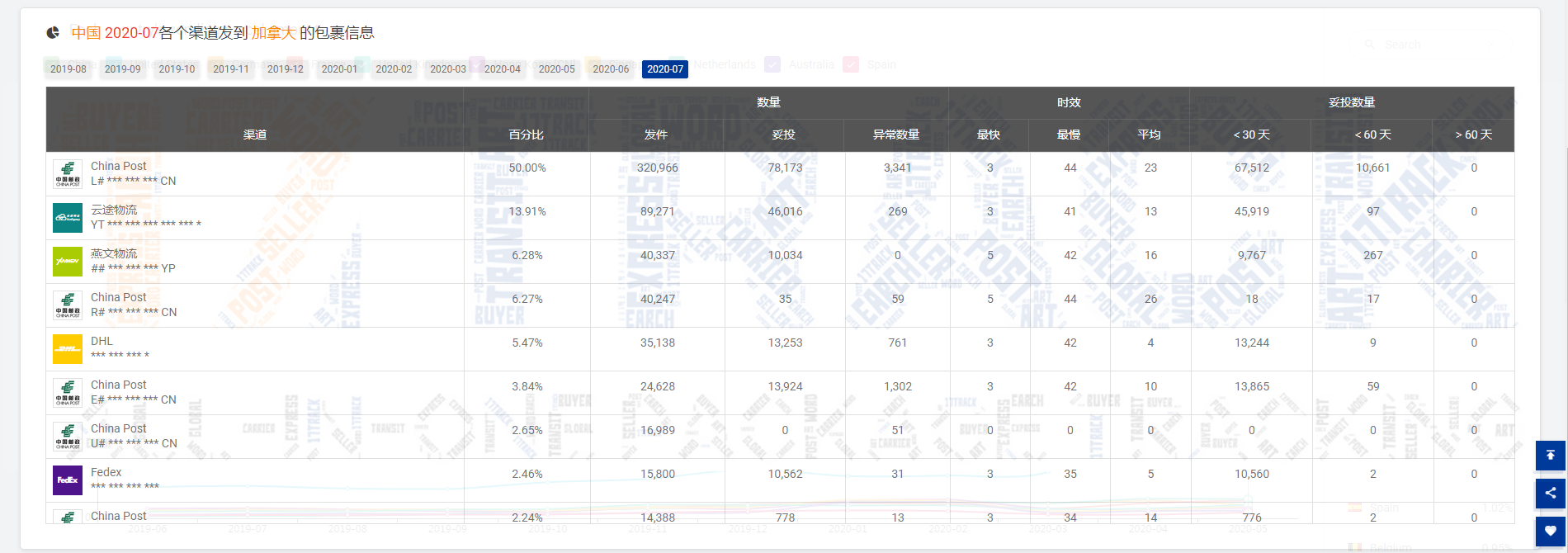Click the 1,302 exception count cell
This screenshot has height=553, width=1568.
coord(898,386)
